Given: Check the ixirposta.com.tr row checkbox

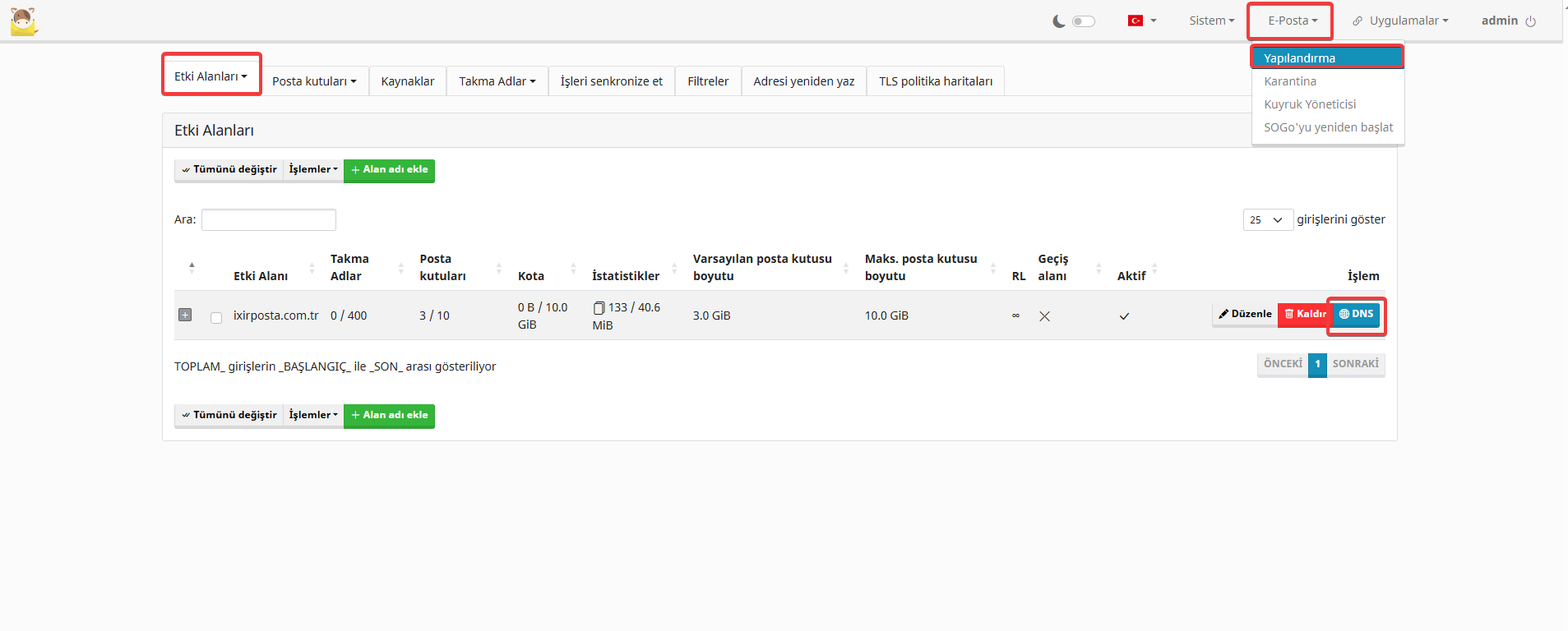Looking at the screenshot, I should pos(216,317).
